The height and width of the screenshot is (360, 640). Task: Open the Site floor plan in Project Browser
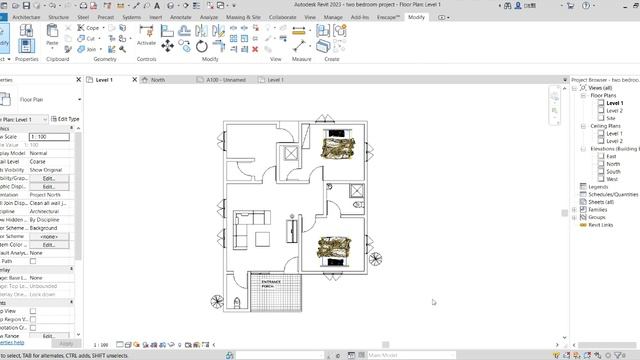pos(611,118)
